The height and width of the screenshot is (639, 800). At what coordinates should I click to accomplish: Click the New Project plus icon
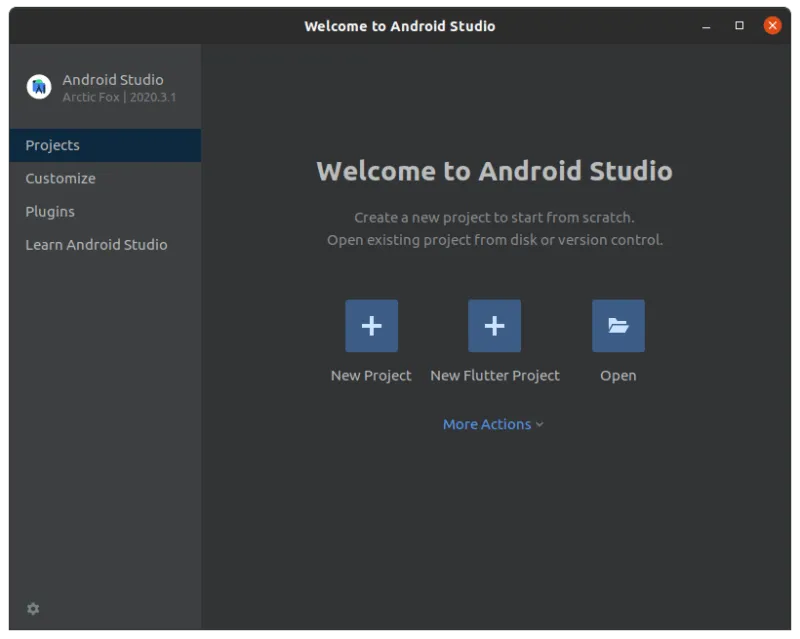tap(371, 326)
